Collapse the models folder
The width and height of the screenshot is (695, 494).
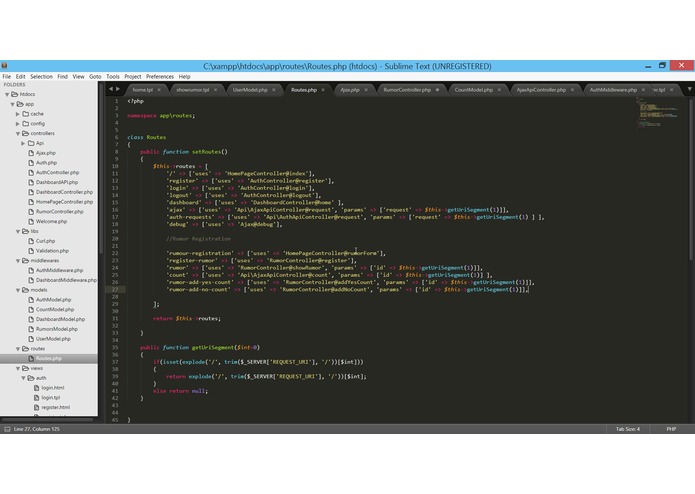(x=18, y=290)
